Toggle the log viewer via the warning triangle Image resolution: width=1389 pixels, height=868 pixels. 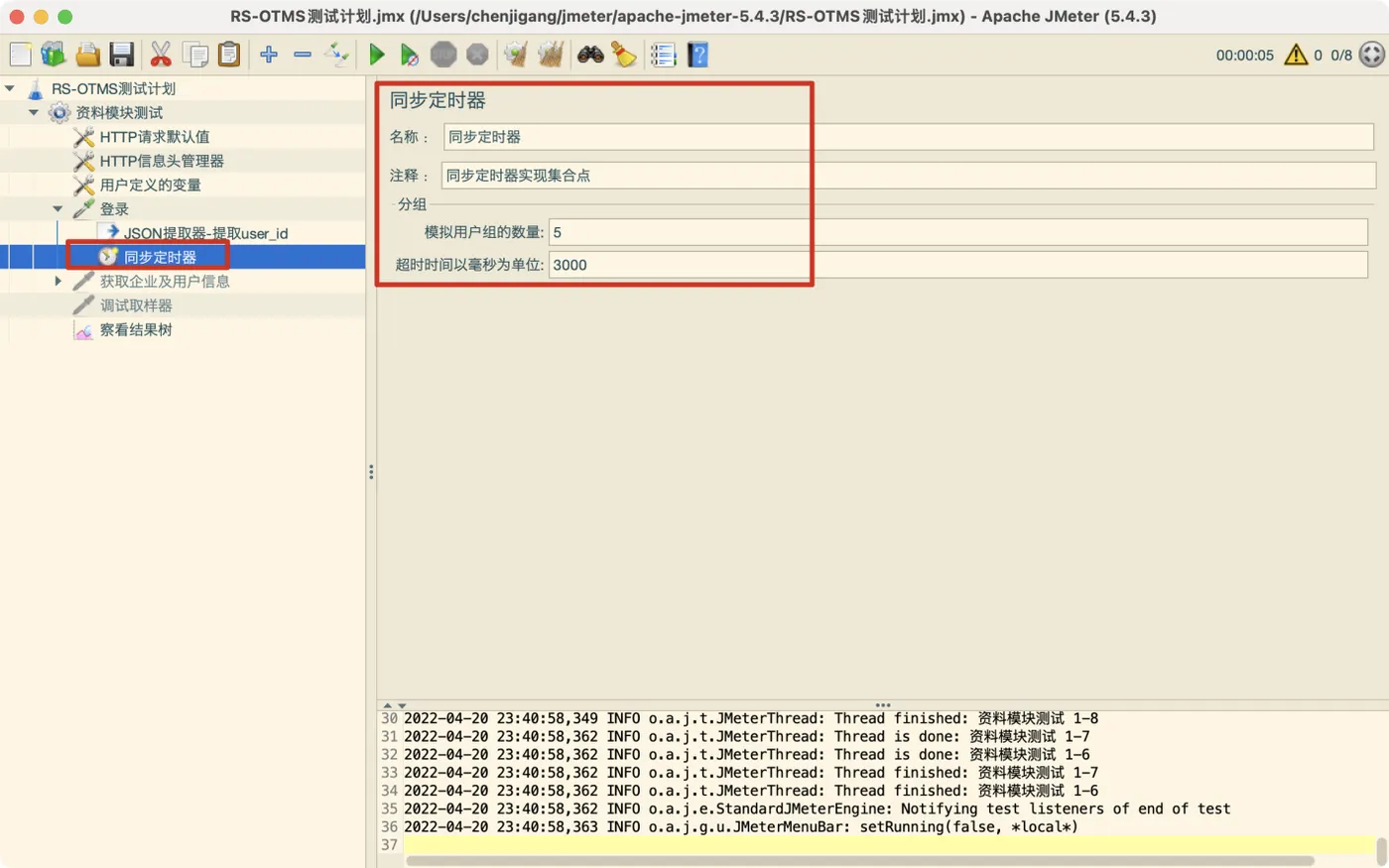point(1296,55)
